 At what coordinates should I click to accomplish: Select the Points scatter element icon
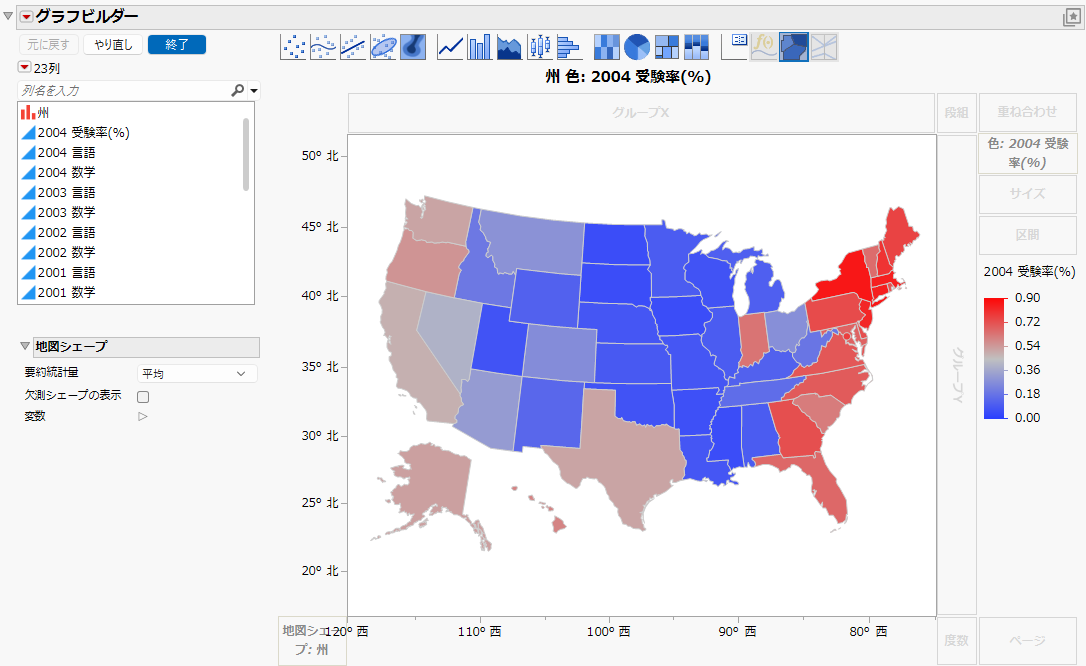[293, 47]
